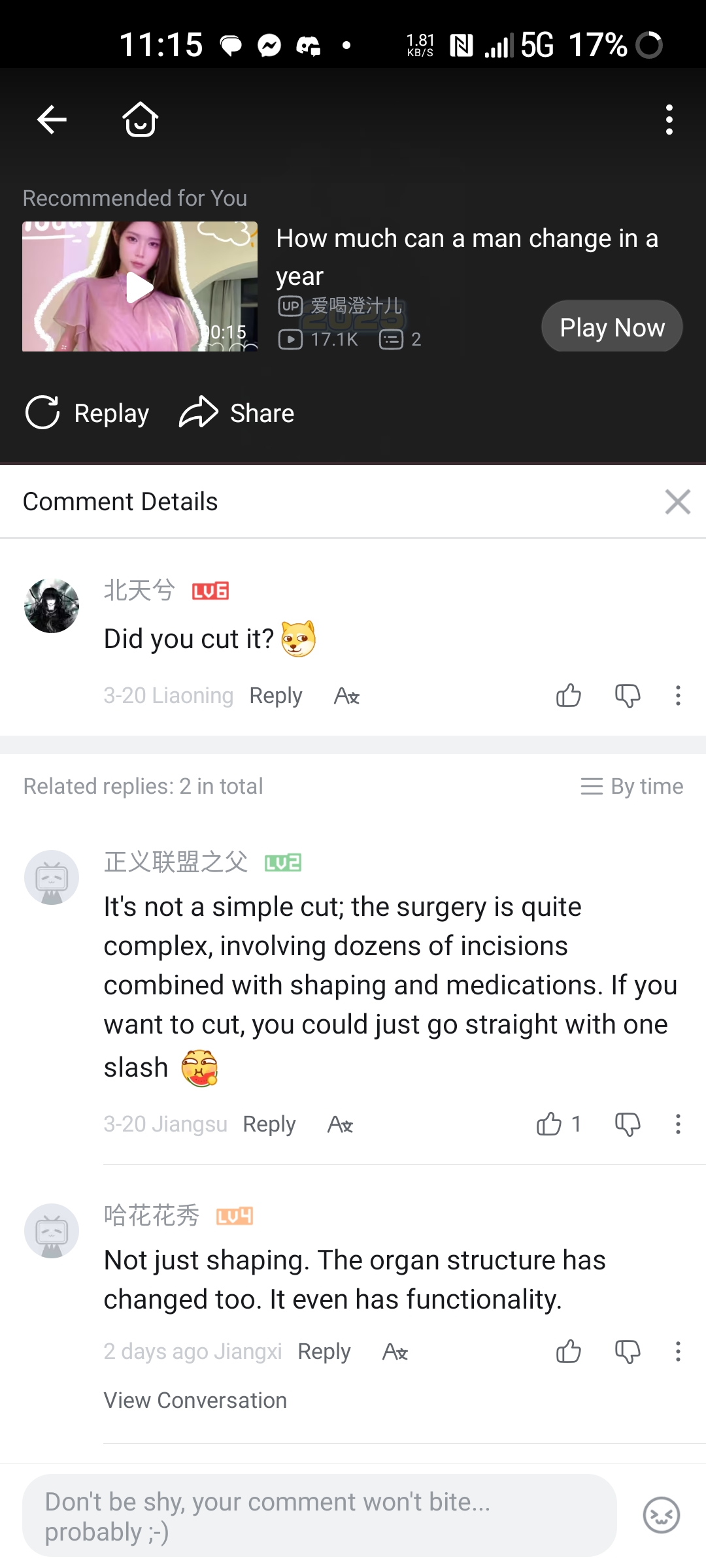Like the "Did you cut it?" comment
The width and height of the screenshot is (706, 1568).
click(x=568, y=696)
